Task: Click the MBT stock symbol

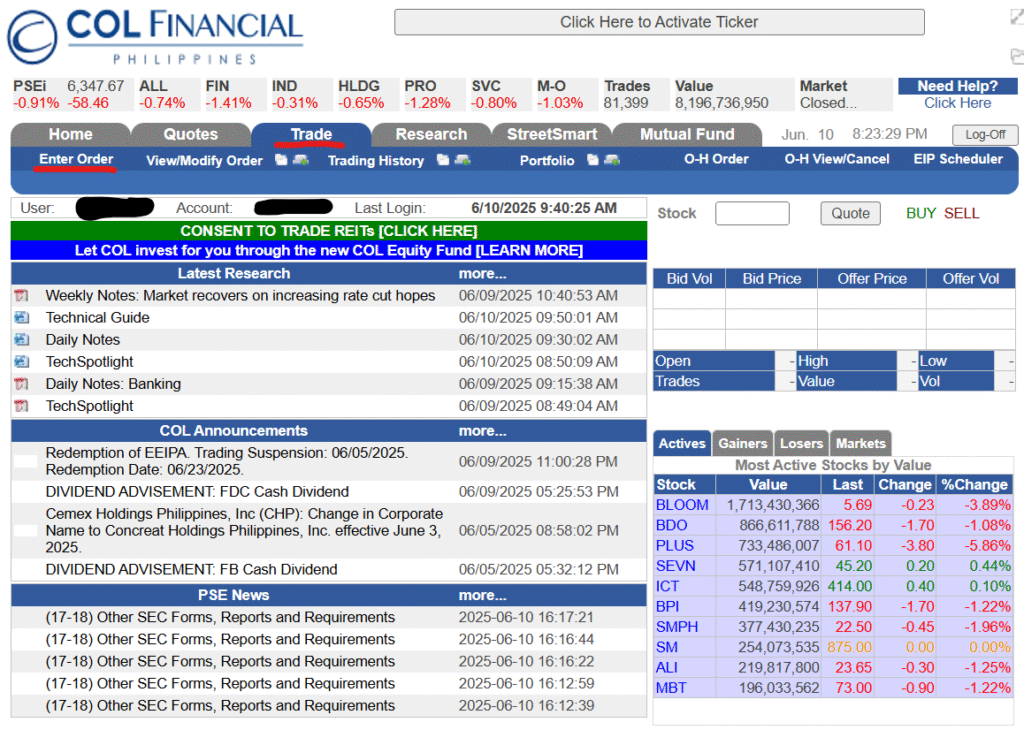Action: [671, 688]
